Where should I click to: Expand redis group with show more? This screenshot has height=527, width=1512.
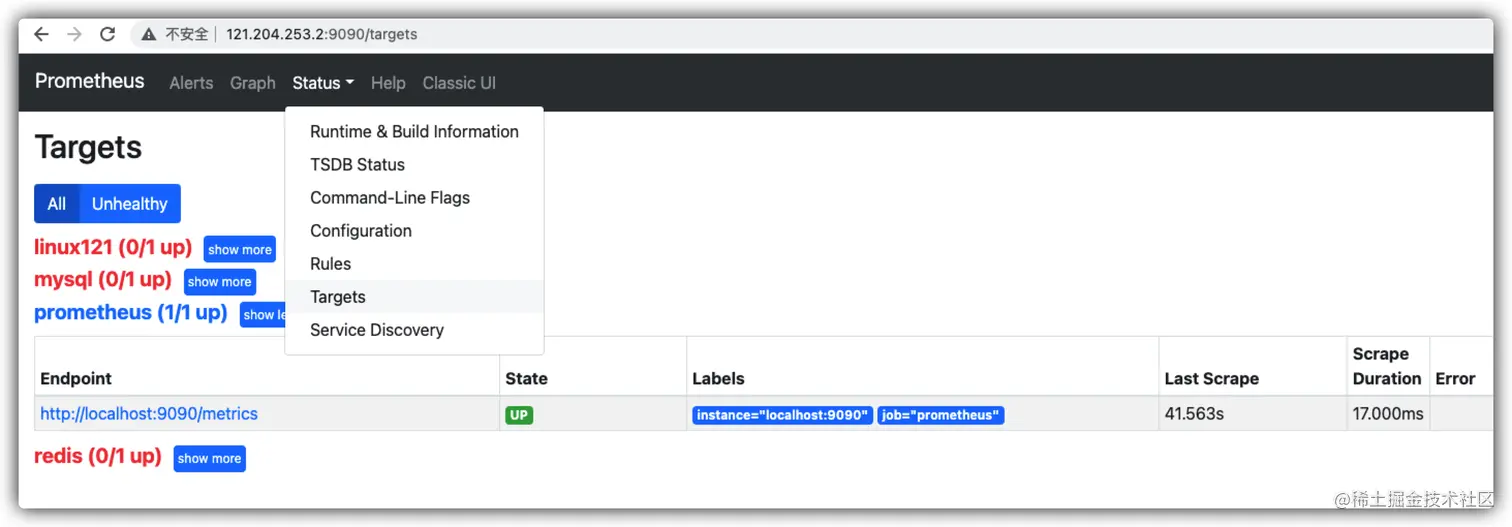pos(209,459)
